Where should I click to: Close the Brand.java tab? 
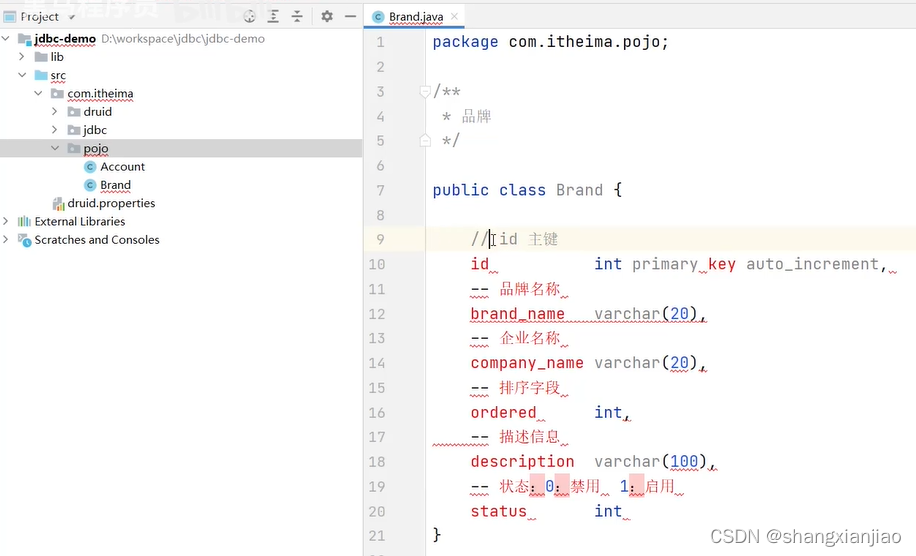coord(454,16)
